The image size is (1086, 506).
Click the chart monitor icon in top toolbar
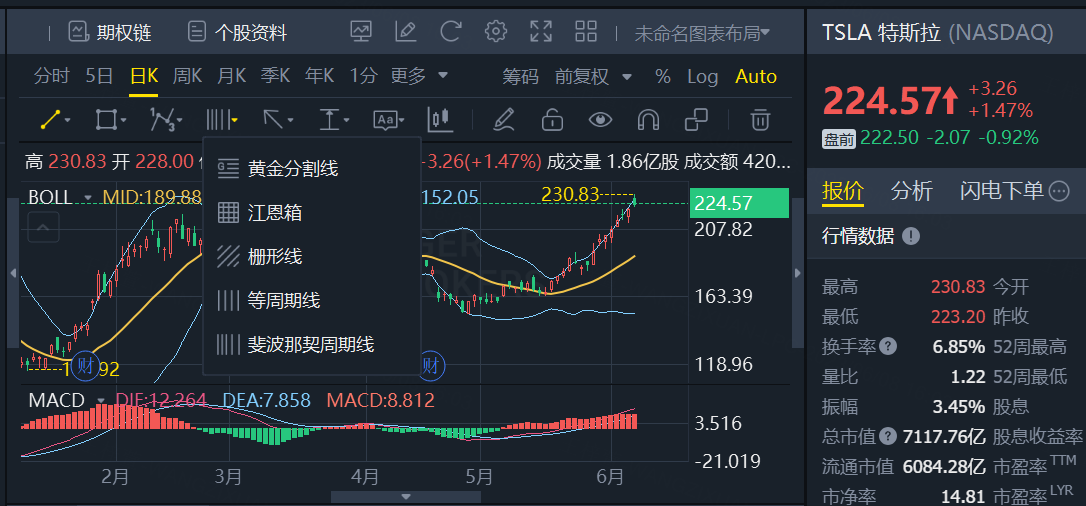tap(361, 31)
